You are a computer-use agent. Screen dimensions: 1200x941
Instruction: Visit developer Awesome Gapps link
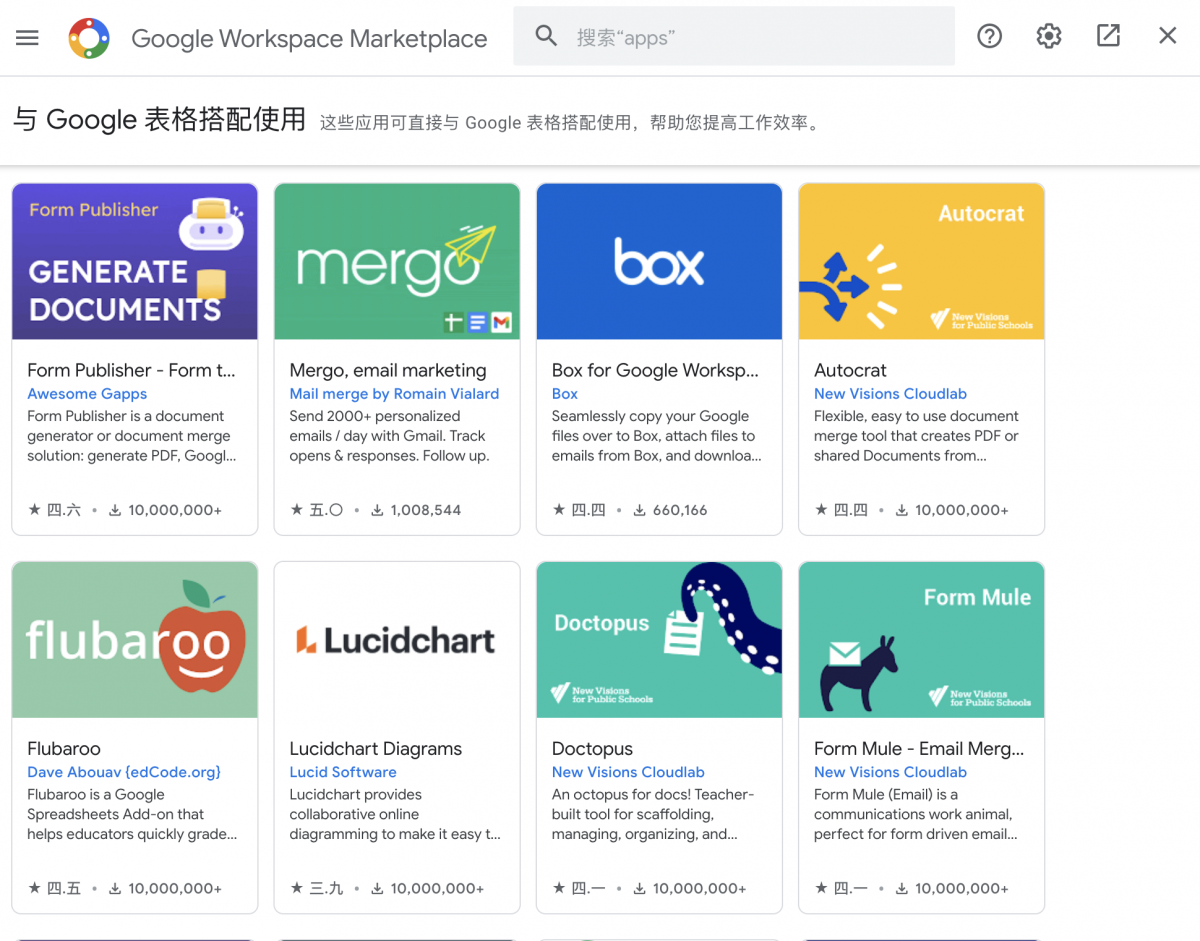pyautogui.click(x=87, y=394)
